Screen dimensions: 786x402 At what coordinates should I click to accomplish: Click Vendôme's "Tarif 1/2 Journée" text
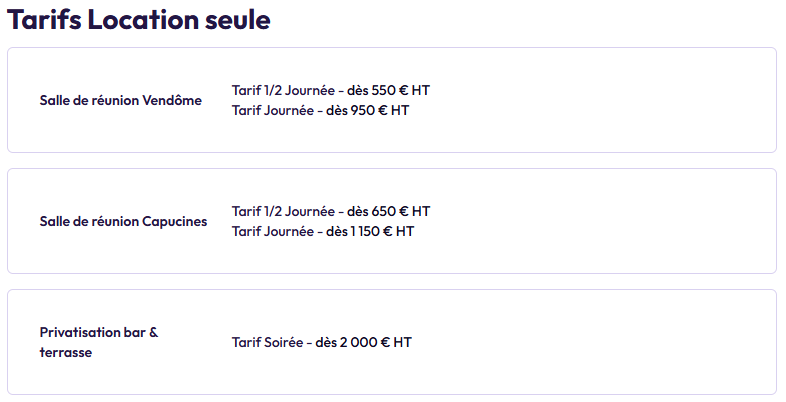(283, 90)
